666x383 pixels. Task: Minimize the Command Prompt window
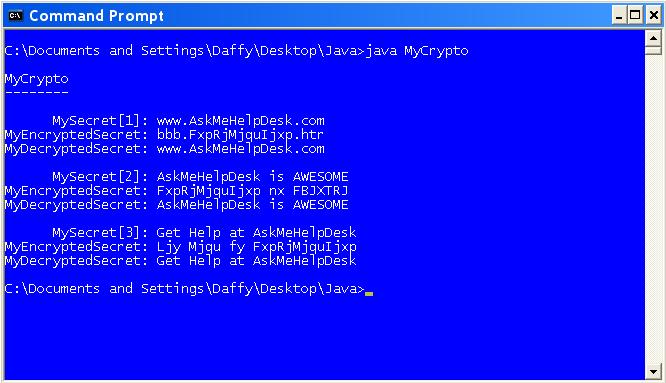(x=618, y=16)
